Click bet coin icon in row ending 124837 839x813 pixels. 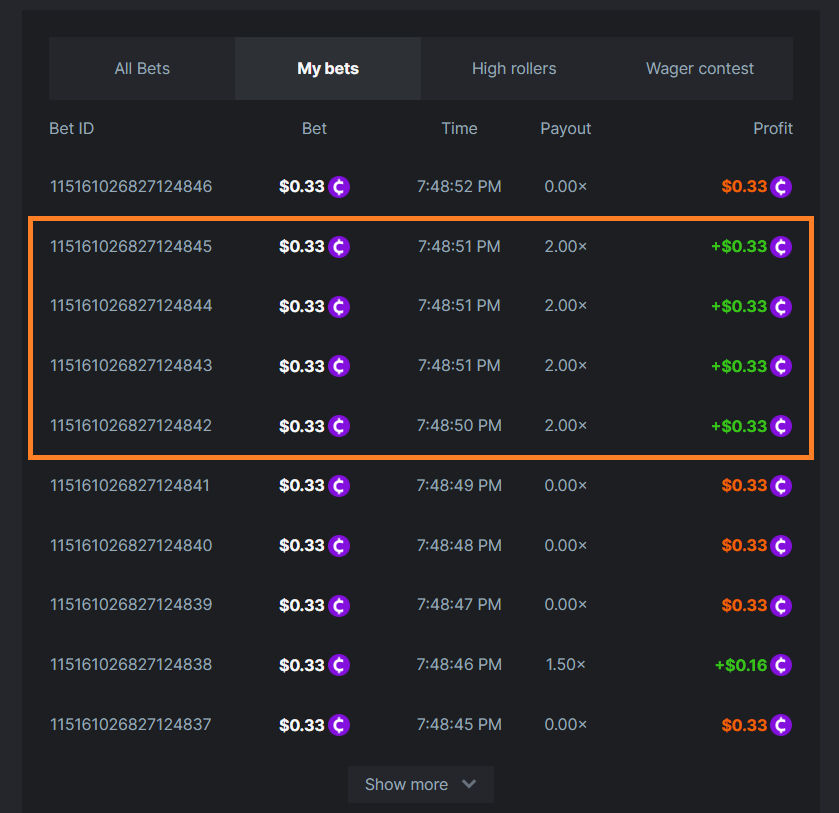click(x=339, y=725)
